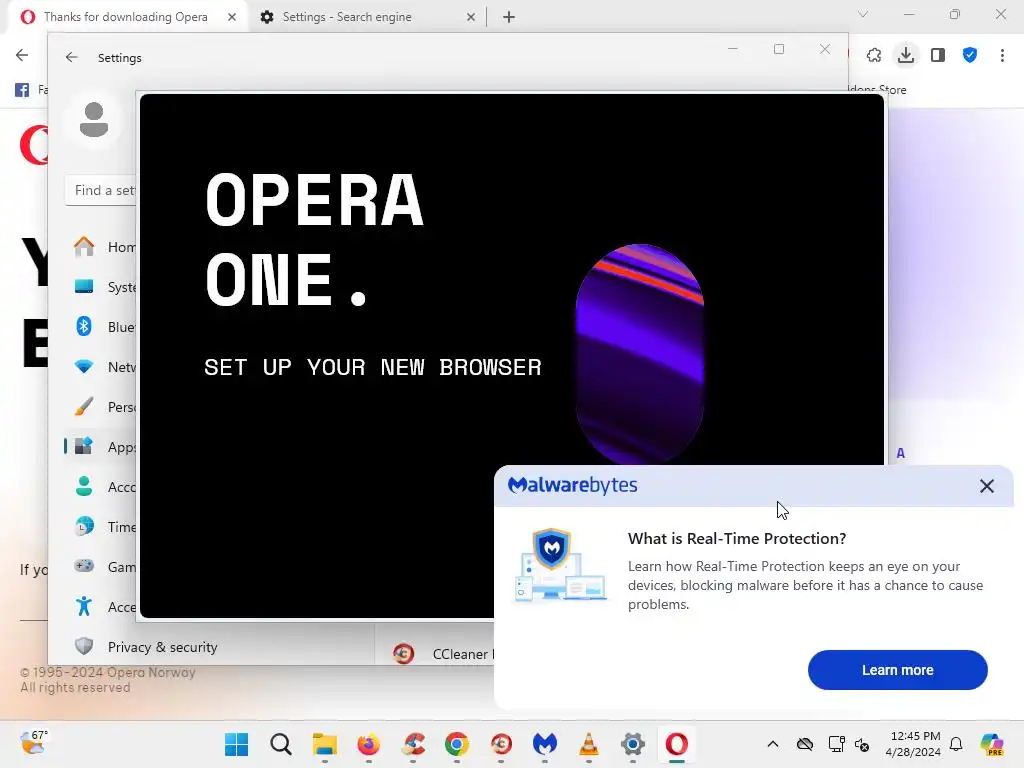
Task: Open Personalization in Settings sidebar
Action: tap(101, 407)
